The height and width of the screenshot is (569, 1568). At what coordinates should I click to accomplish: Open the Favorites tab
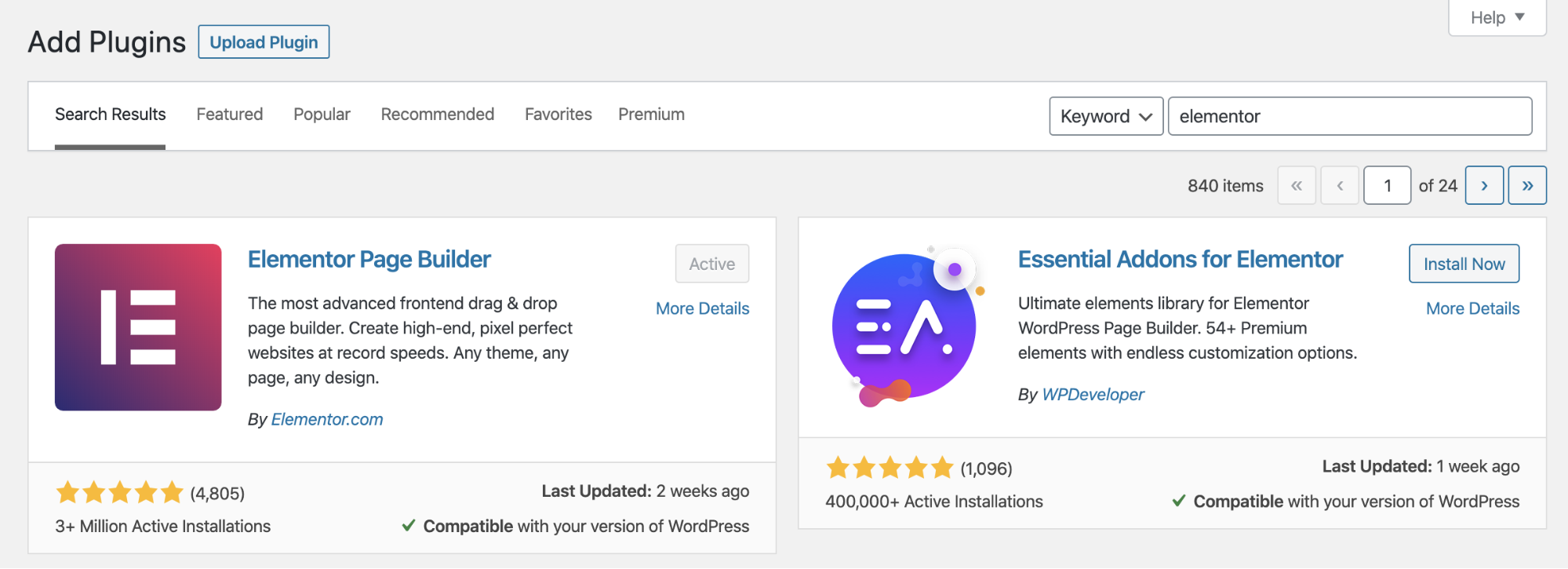558,115
